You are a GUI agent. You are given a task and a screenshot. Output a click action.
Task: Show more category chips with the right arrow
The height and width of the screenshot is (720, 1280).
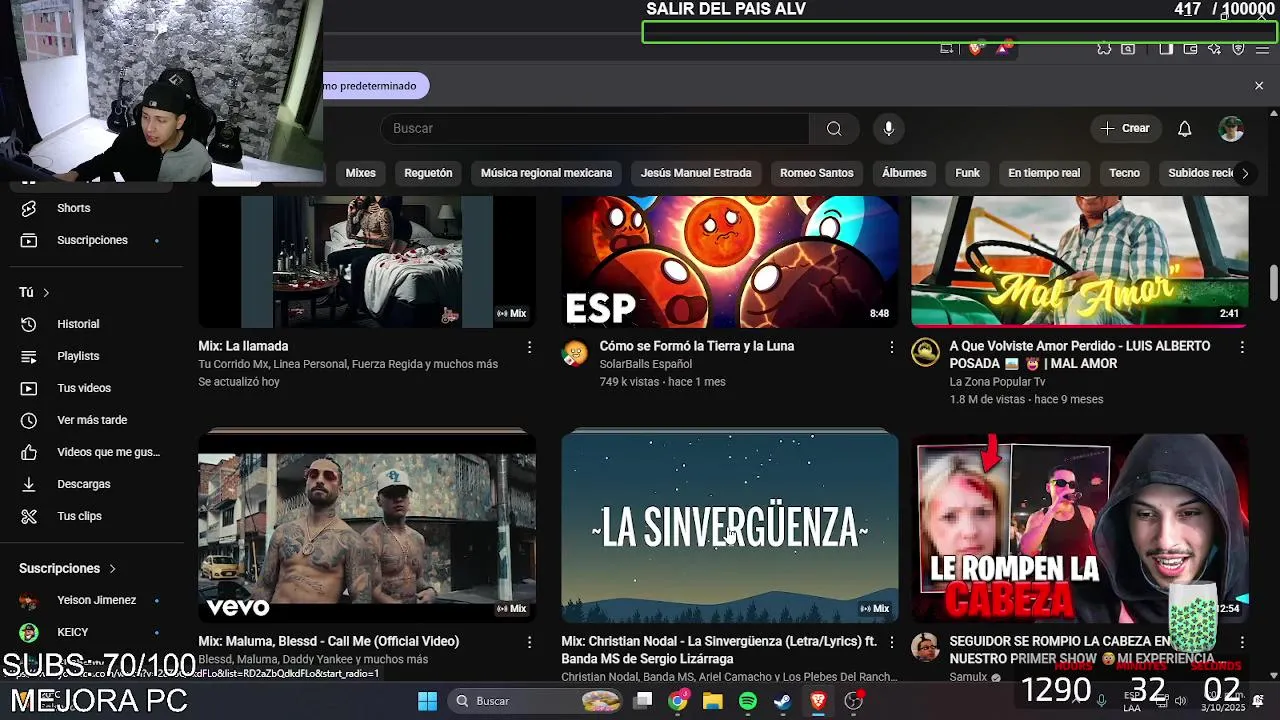click(1244, 173)
